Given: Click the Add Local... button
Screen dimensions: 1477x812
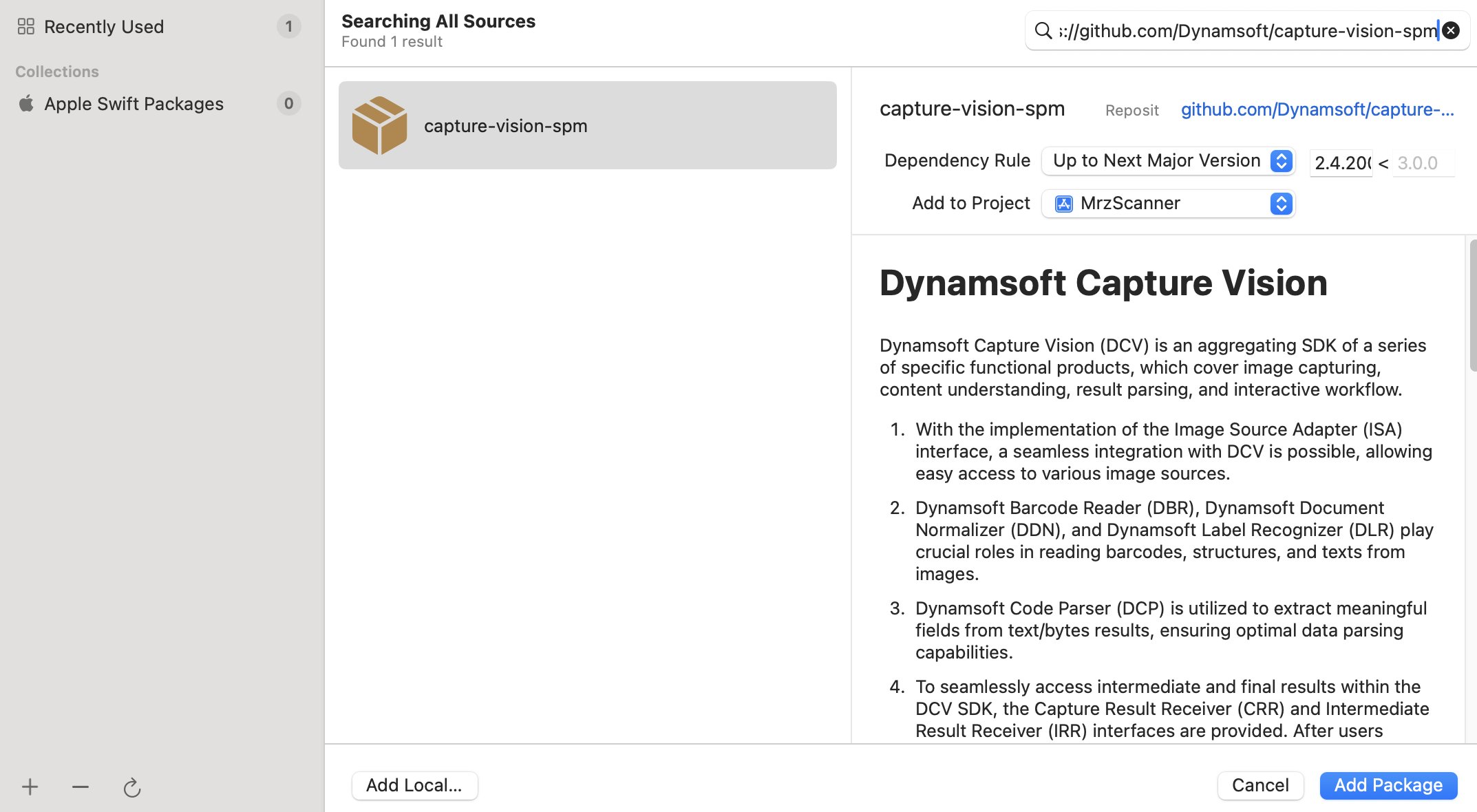Looking at the screenshot, I should coord(414,785).
